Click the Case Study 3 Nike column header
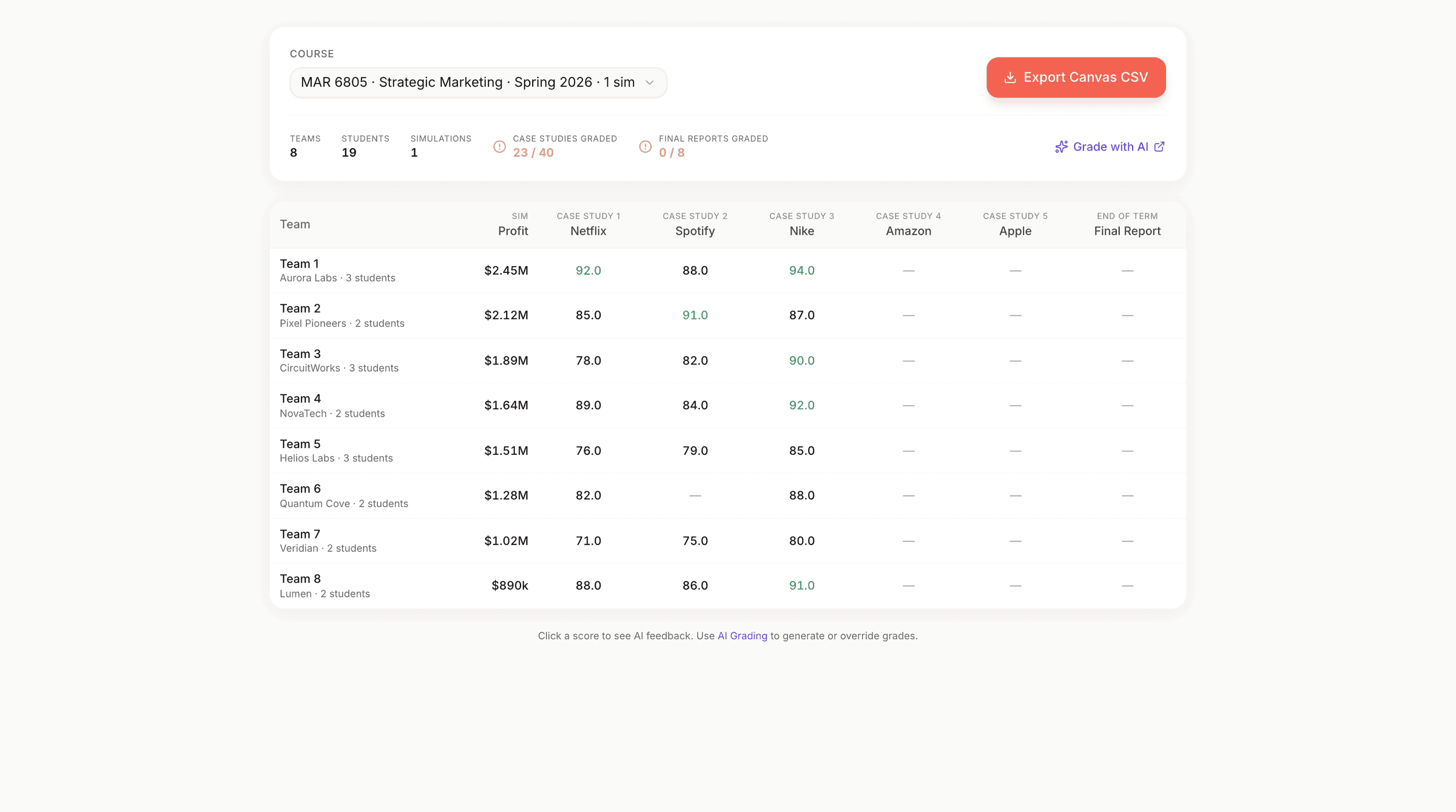The width and height of the screenshot is (1456, 812). coord(801,224)
